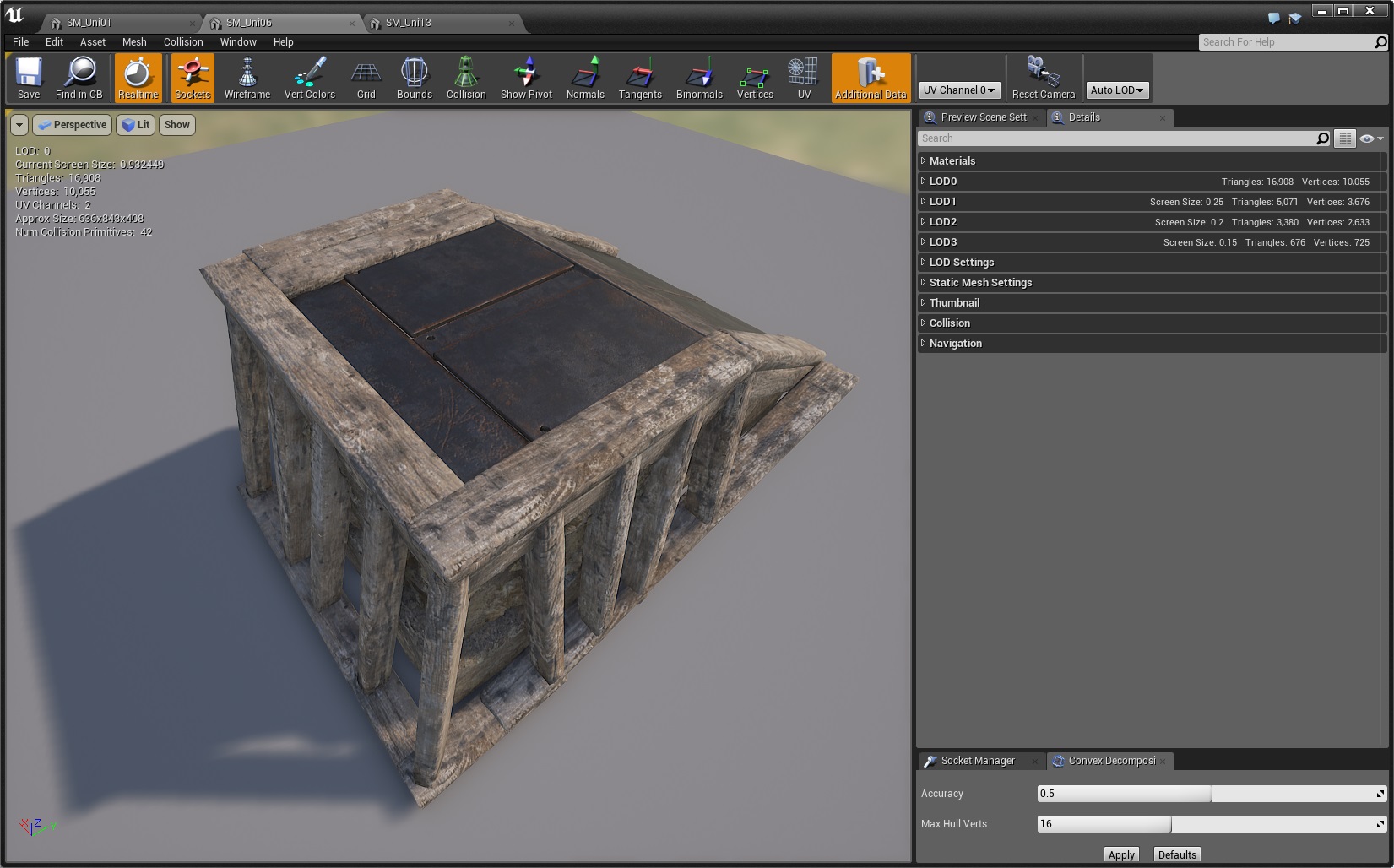The height and width of the screenshot is (868, 1394).
Task: Disable Additional Data overlay
Action: pos(871,78)
